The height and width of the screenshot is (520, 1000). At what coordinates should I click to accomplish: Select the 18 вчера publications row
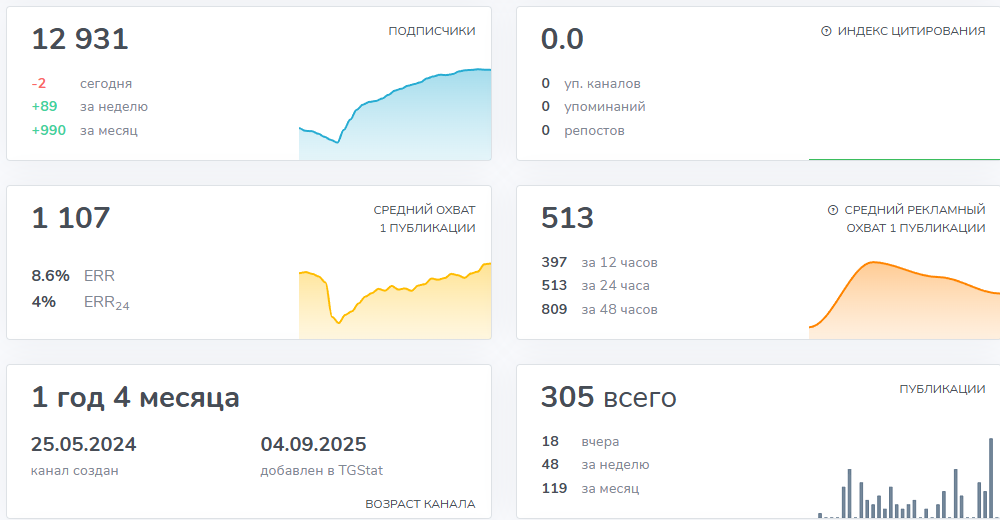point(580,441)
